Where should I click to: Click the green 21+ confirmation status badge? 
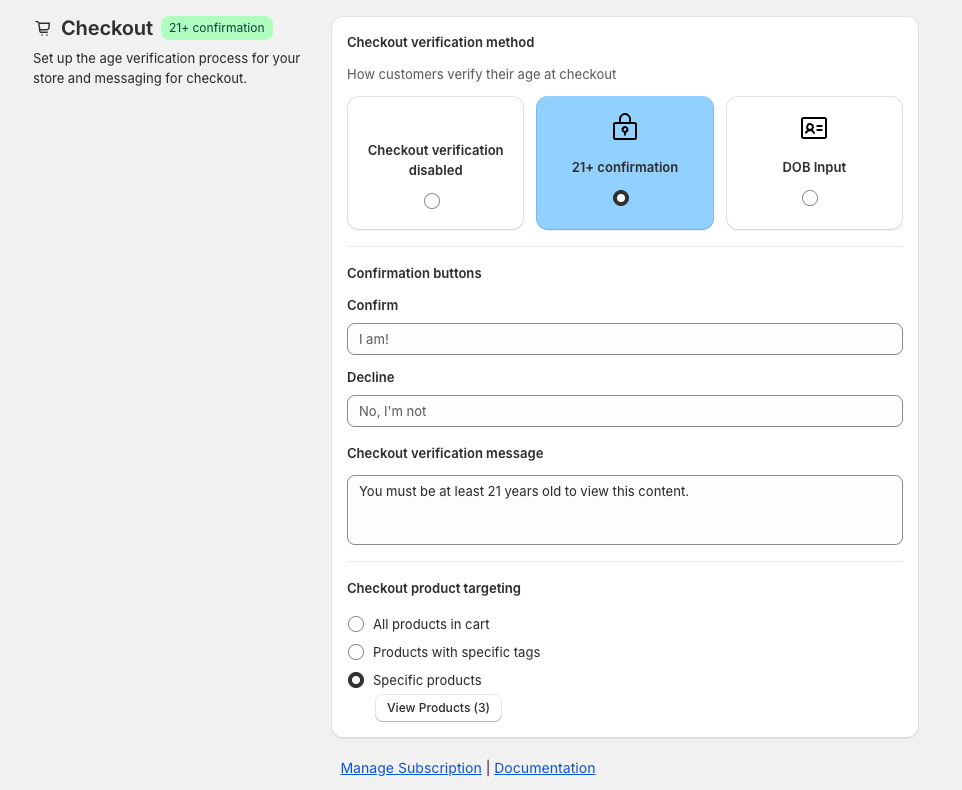pyautogui.click(x=216, y=28)
